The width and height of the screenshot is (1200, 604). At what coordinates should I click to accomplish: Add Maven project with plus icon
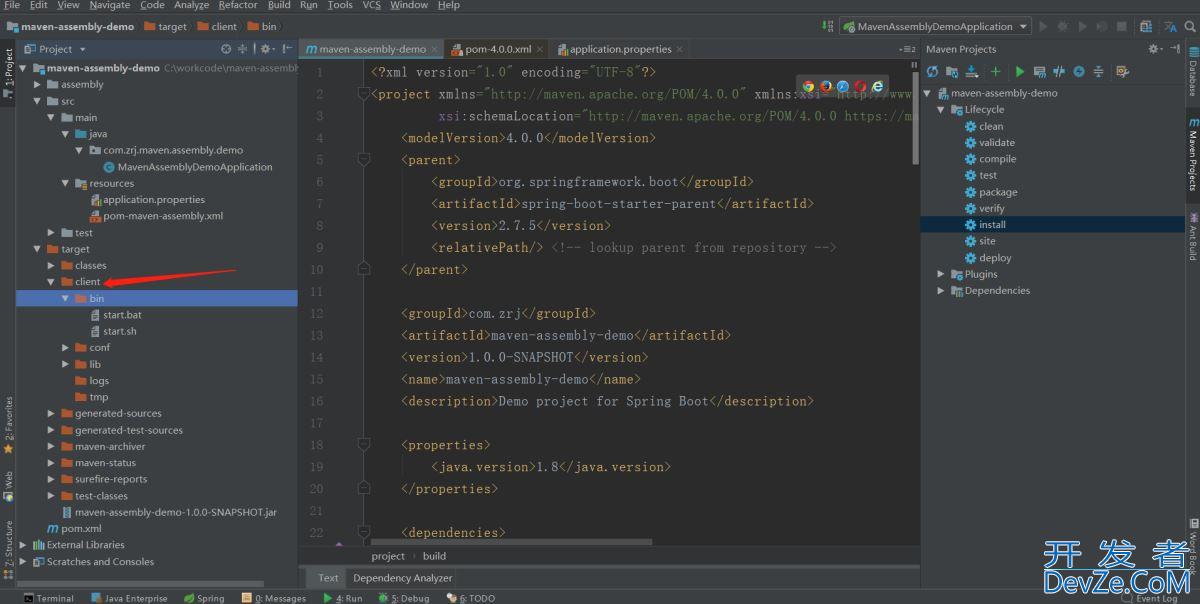[x=995, y=71]
